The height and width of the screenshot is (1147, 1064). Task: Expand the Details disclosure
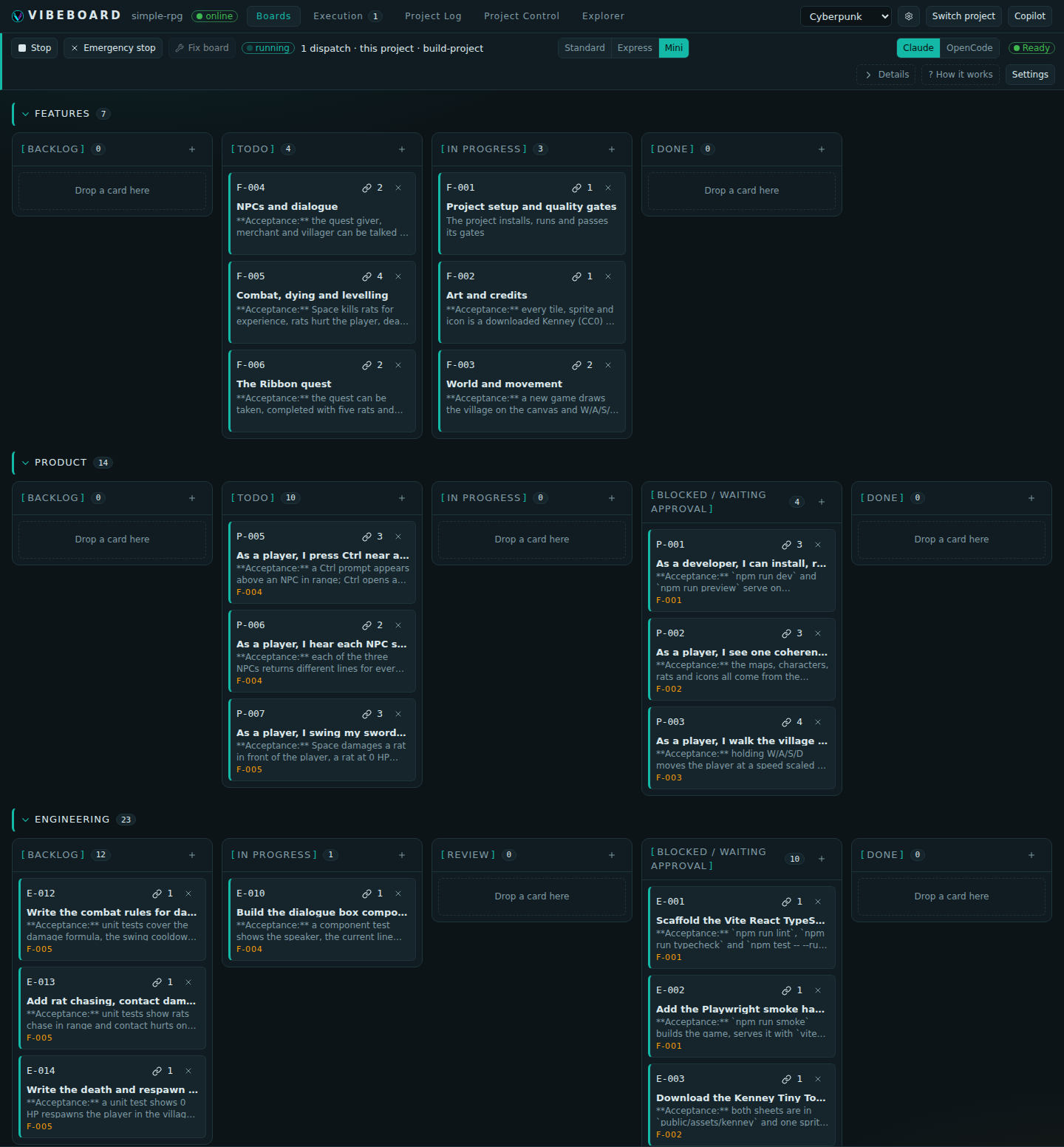(886, 75)
